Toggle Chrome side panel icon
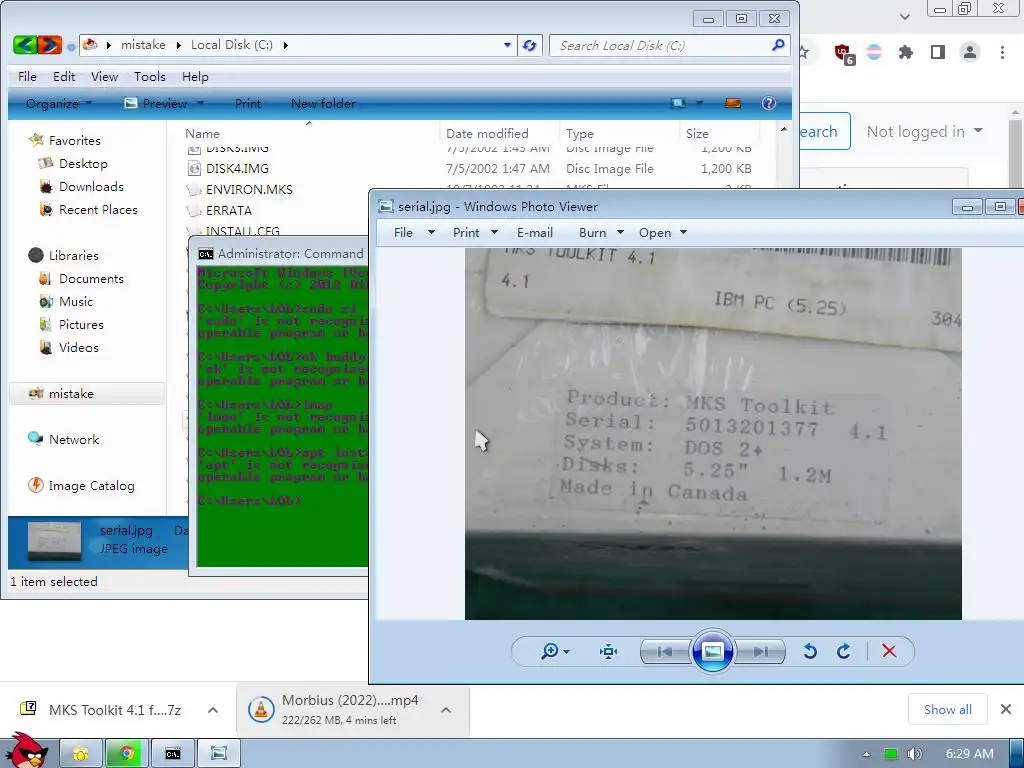Viewport: 1024px width, 768px height. (938, 52)
